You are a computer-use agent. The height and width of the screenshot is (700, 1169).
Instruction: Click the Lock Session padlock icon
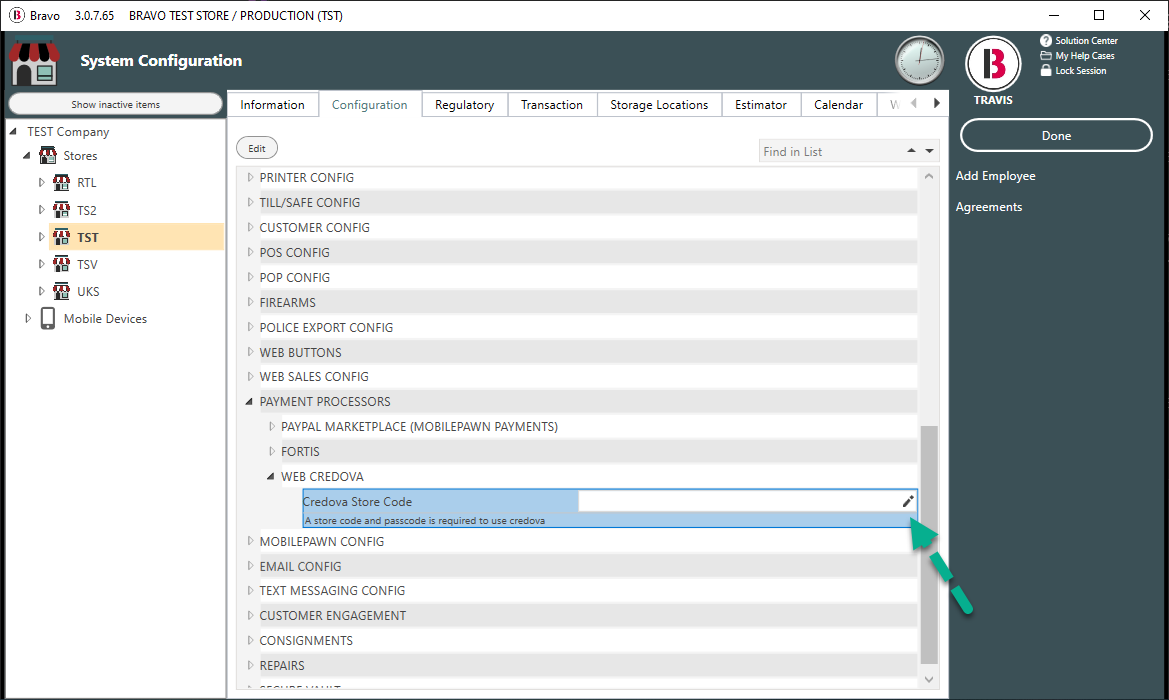(1046, 71)
